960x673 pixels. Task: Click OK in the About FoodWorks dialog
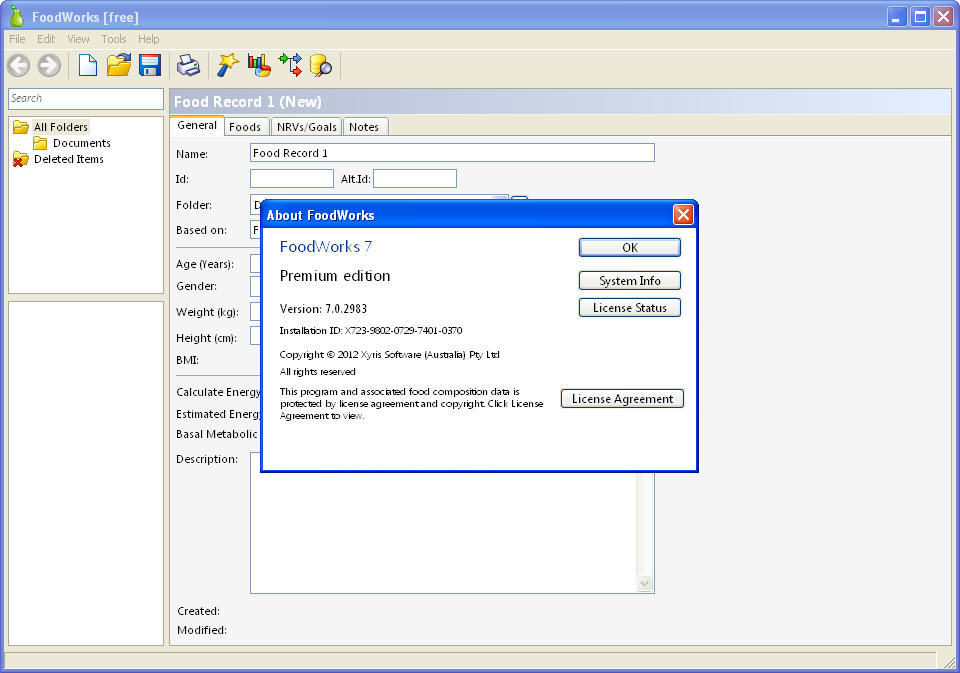point(629,247)
